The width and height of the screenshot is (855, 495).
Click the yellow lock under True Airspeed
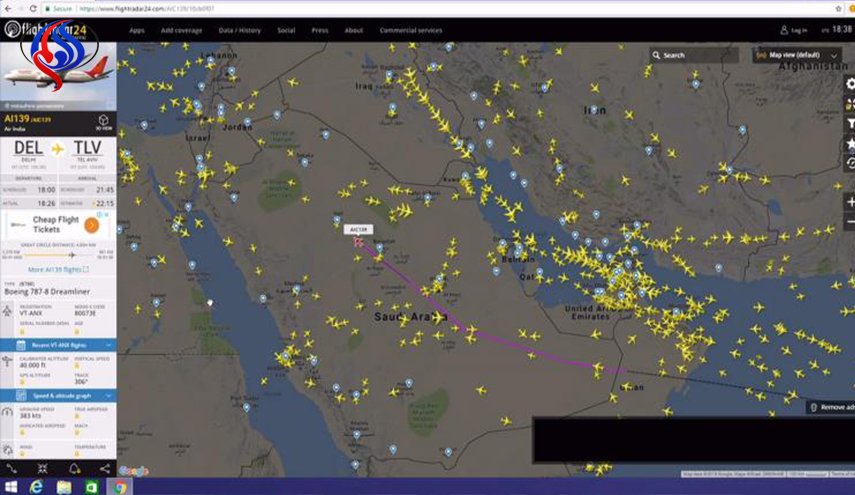(77, 416)
